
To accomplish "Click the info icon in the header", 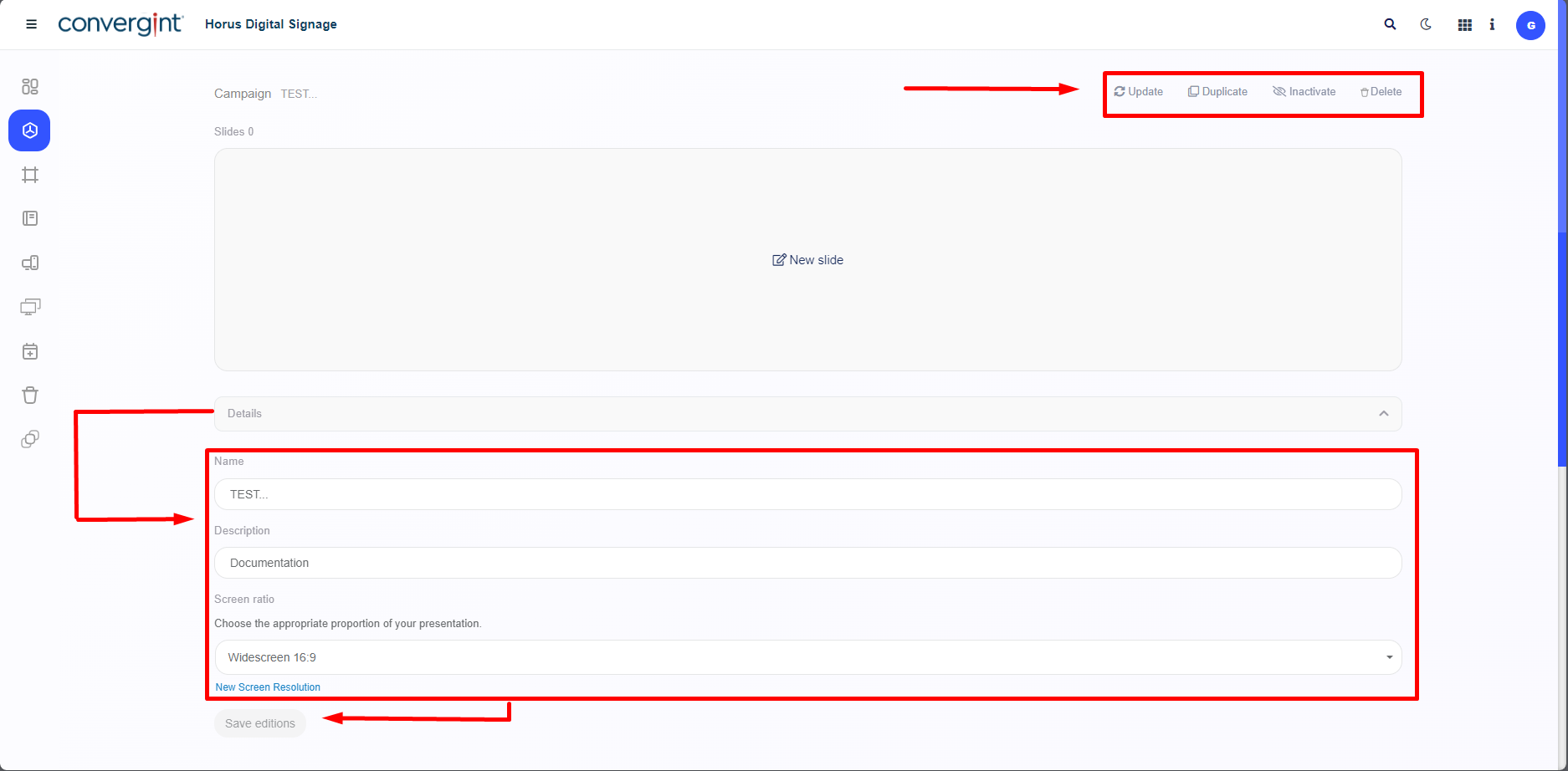I will 1492,25.
